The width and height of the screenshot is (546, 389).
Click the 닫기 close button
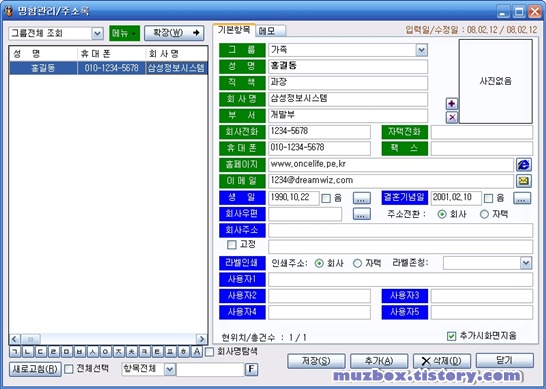pyautogui.click(x=505, y=361)
